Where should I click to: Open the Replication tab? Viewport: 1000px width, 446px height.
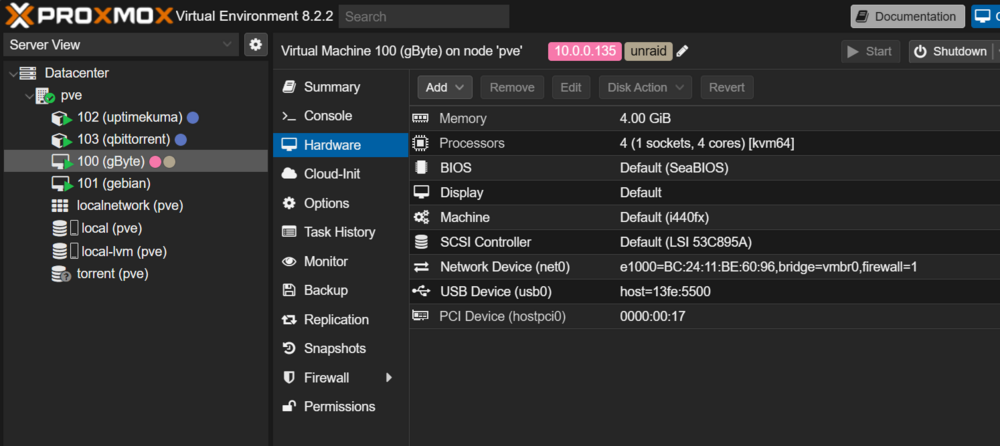pos(341,320)
